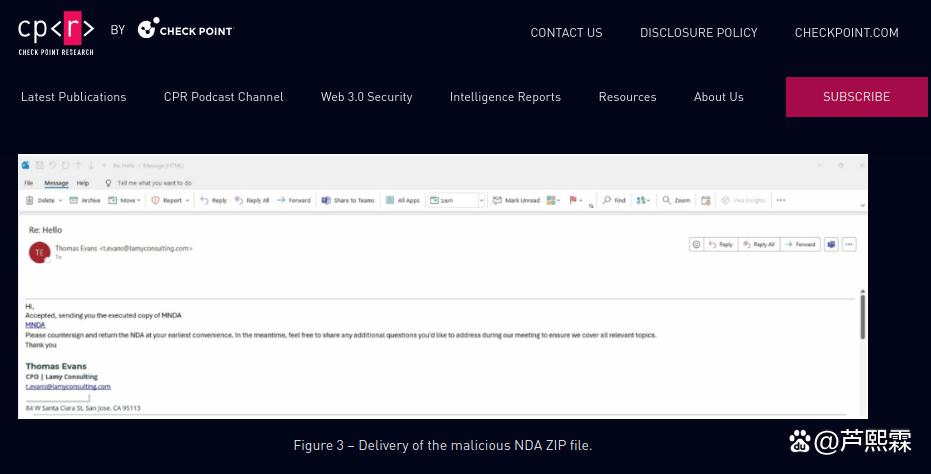
Task: Expand the Follow Up flag dropdown arrow
Action: 581,201
